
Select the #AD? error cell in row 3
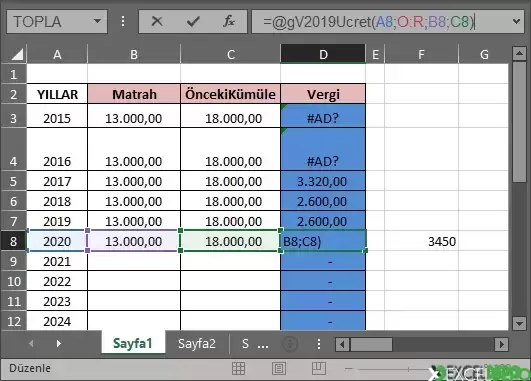(x=323, y=116)
